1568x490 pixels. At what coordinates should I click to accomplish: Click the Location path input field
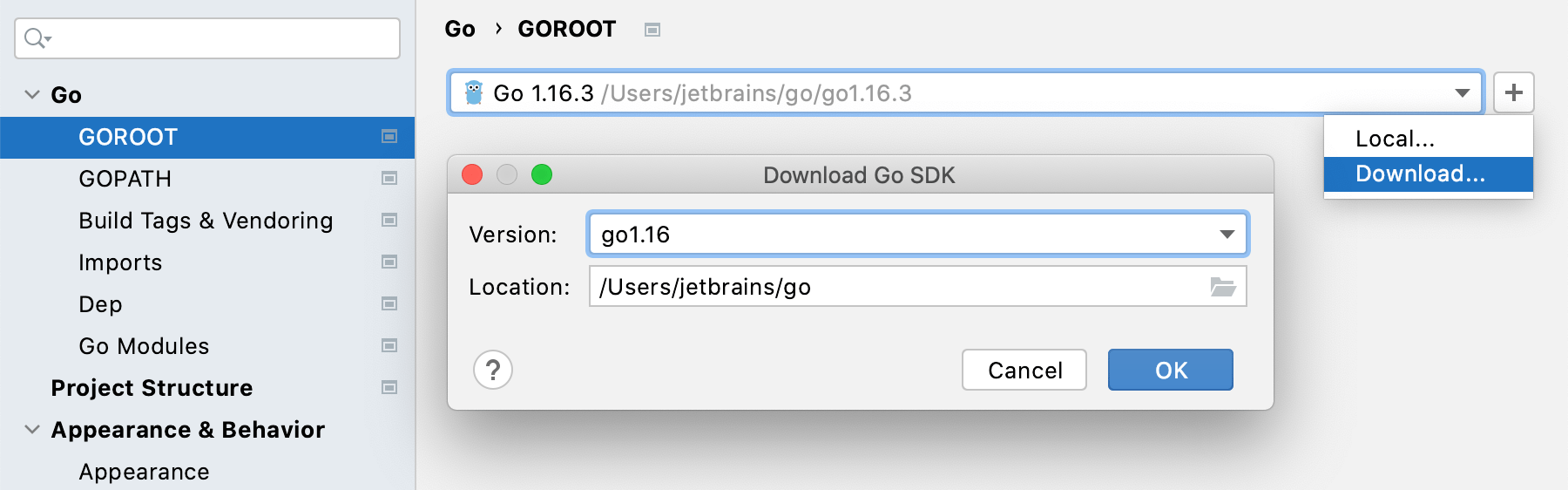click(897, 287)
